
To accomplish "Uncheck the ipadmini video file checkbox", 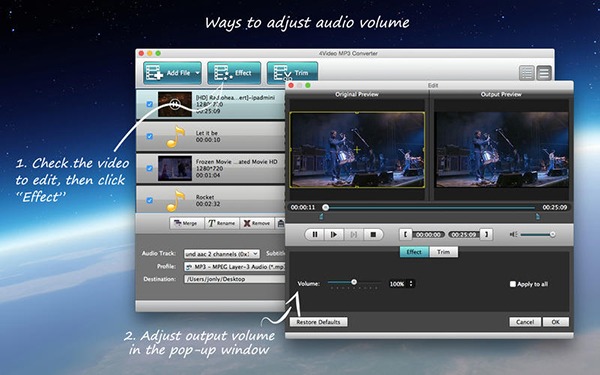I will pyautogui.click(x=150, y=104).
